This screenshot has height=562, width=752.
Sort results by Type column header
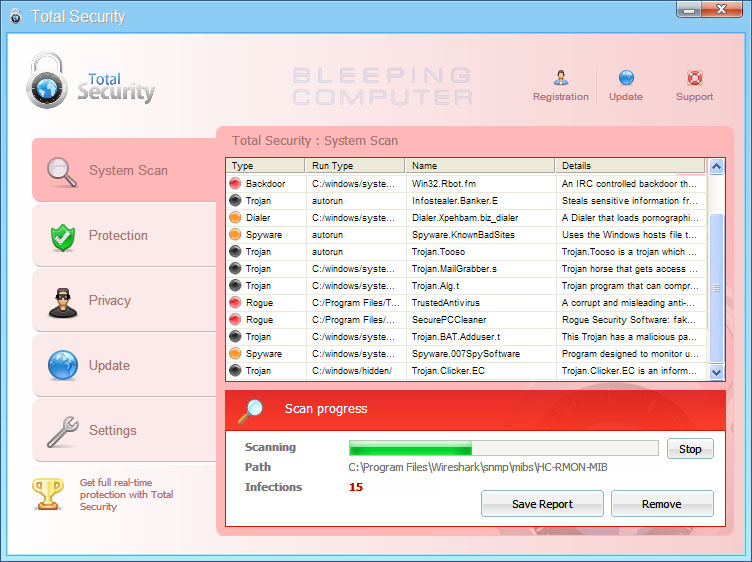pyautogui.click(x=265, y=165)
